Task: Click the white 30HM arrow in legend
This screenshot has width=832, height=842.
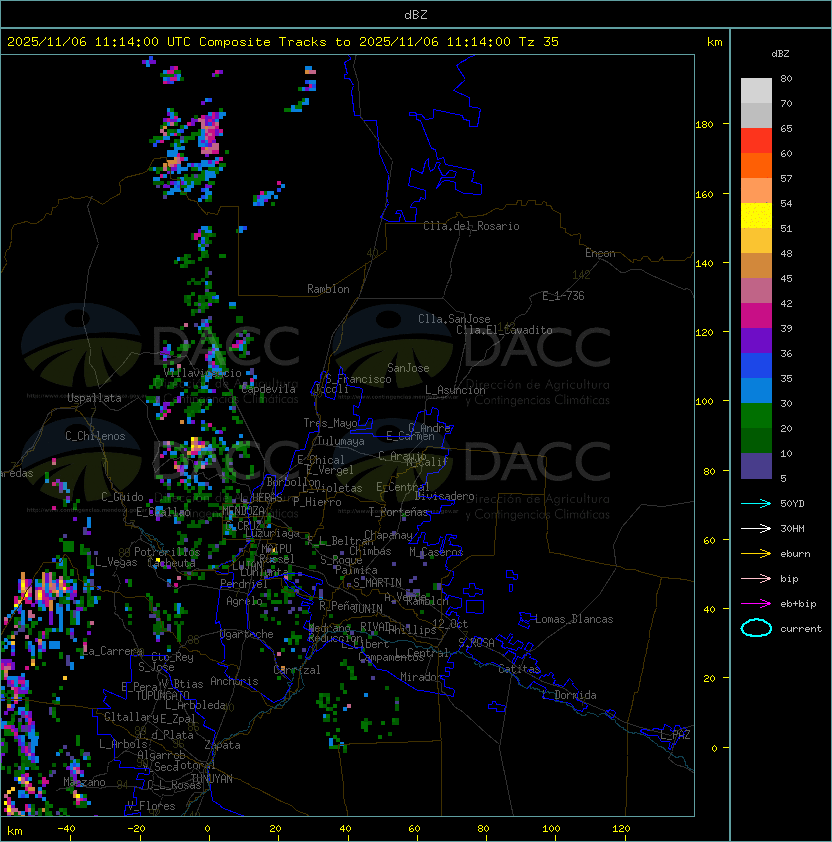Action: [756, 528]
